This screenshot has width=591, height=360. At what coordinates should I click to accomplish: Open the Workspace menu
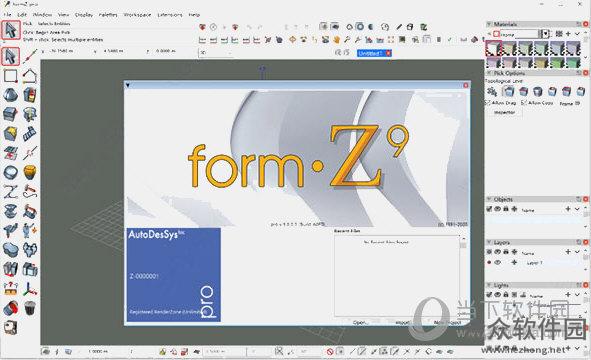(137, 15)
